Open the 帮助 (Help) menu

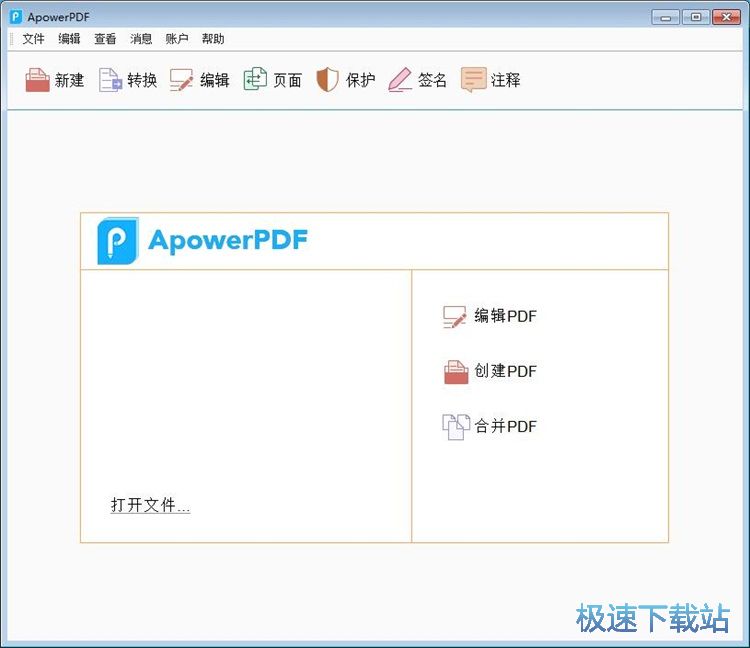(213, 39)
